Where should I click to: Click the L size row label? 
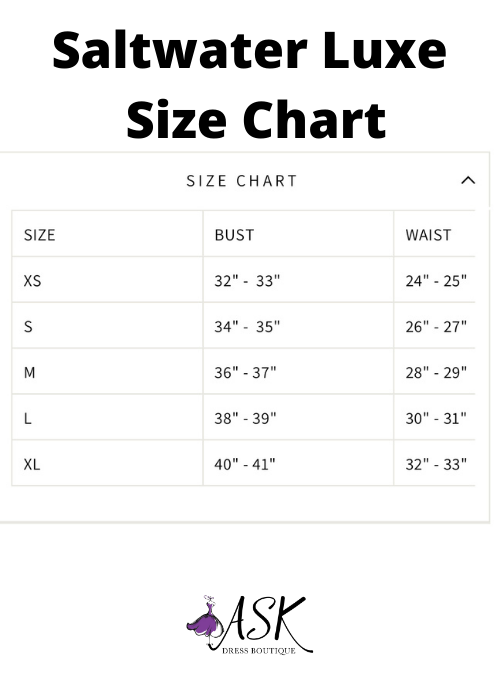tap(28, 418)
